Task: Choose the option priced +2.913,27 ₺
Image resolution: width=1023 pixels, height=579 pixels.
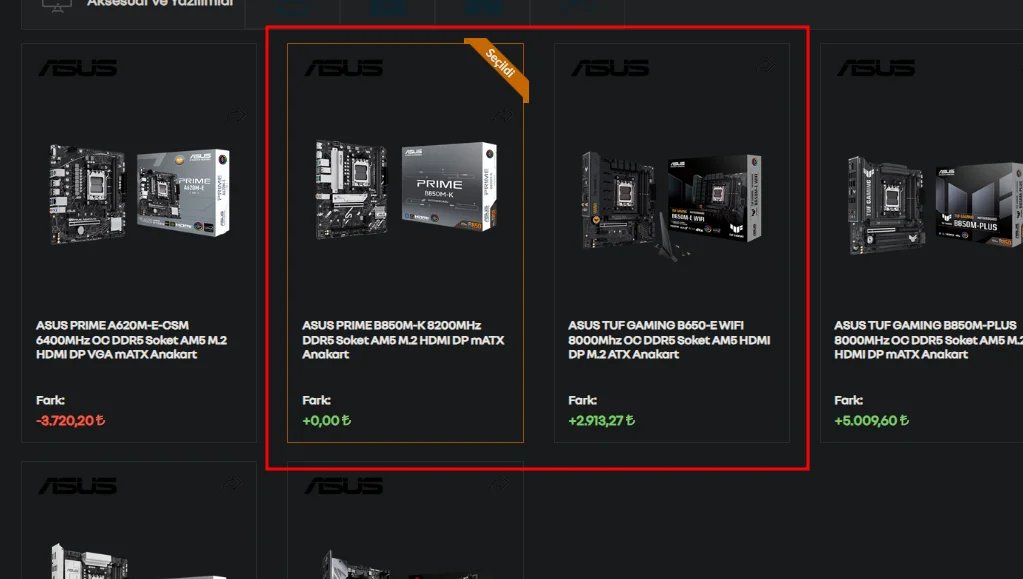Action: click(602, 420)
